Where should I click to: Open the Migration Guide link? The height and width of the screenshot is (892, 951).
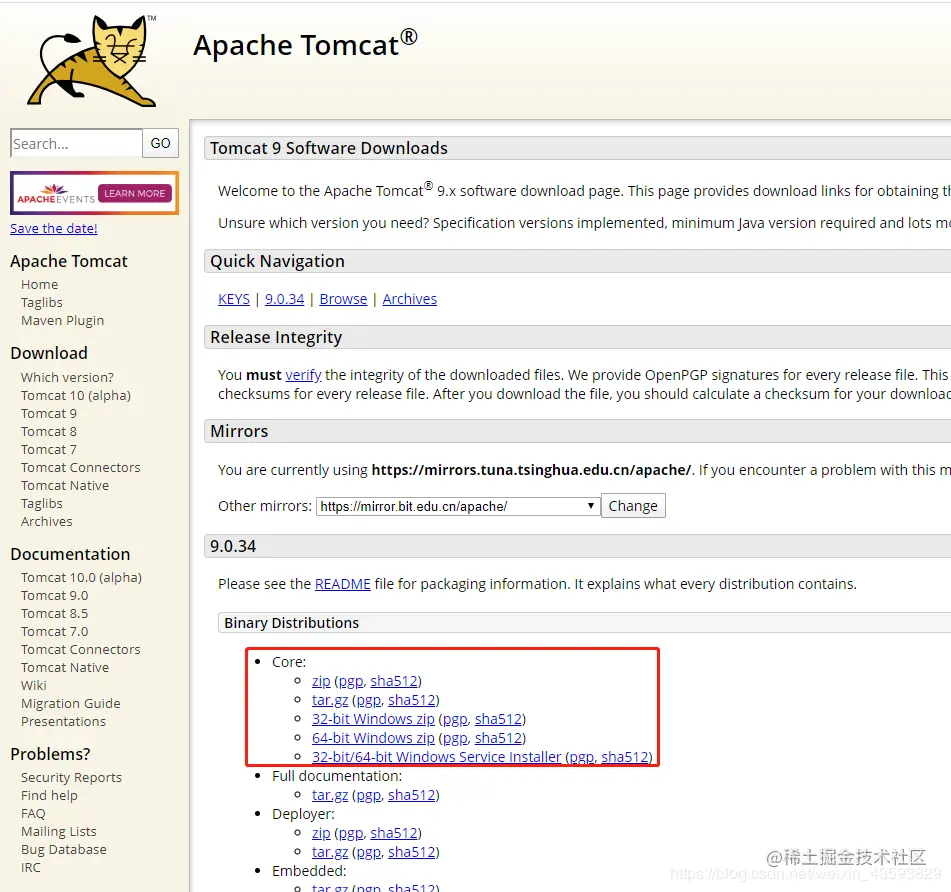(70, 703)
